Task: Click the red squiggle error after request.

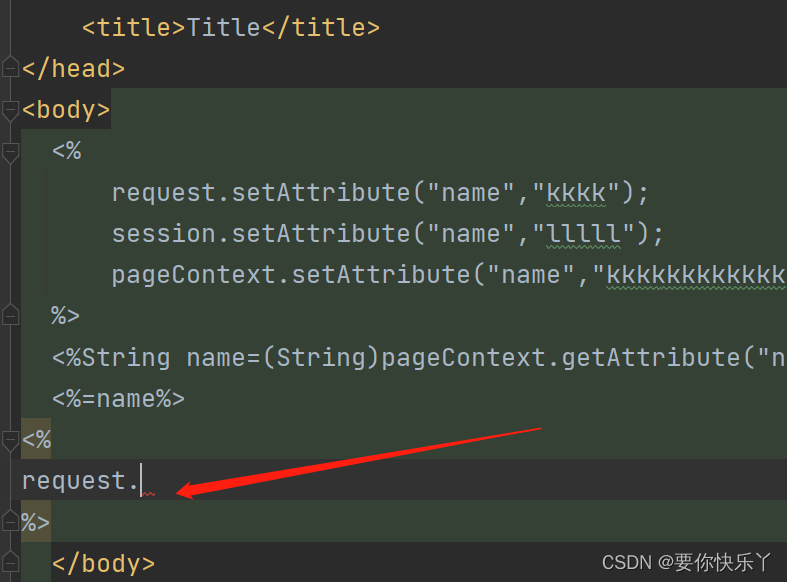Action: [x=148, y=494]
